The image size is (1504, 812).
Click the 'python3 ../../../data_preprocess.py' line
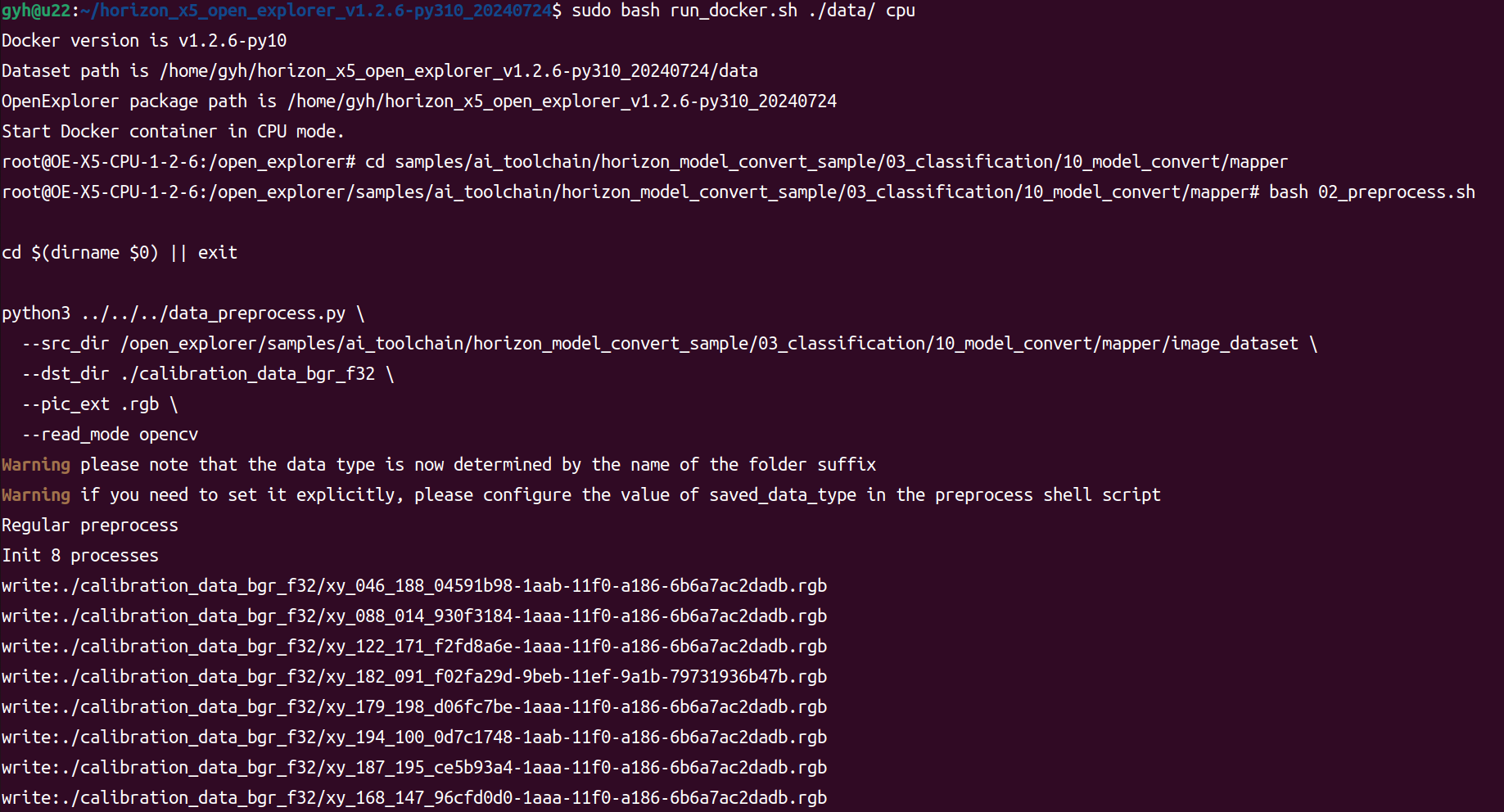pyautogui.click(x=183, y=314)
